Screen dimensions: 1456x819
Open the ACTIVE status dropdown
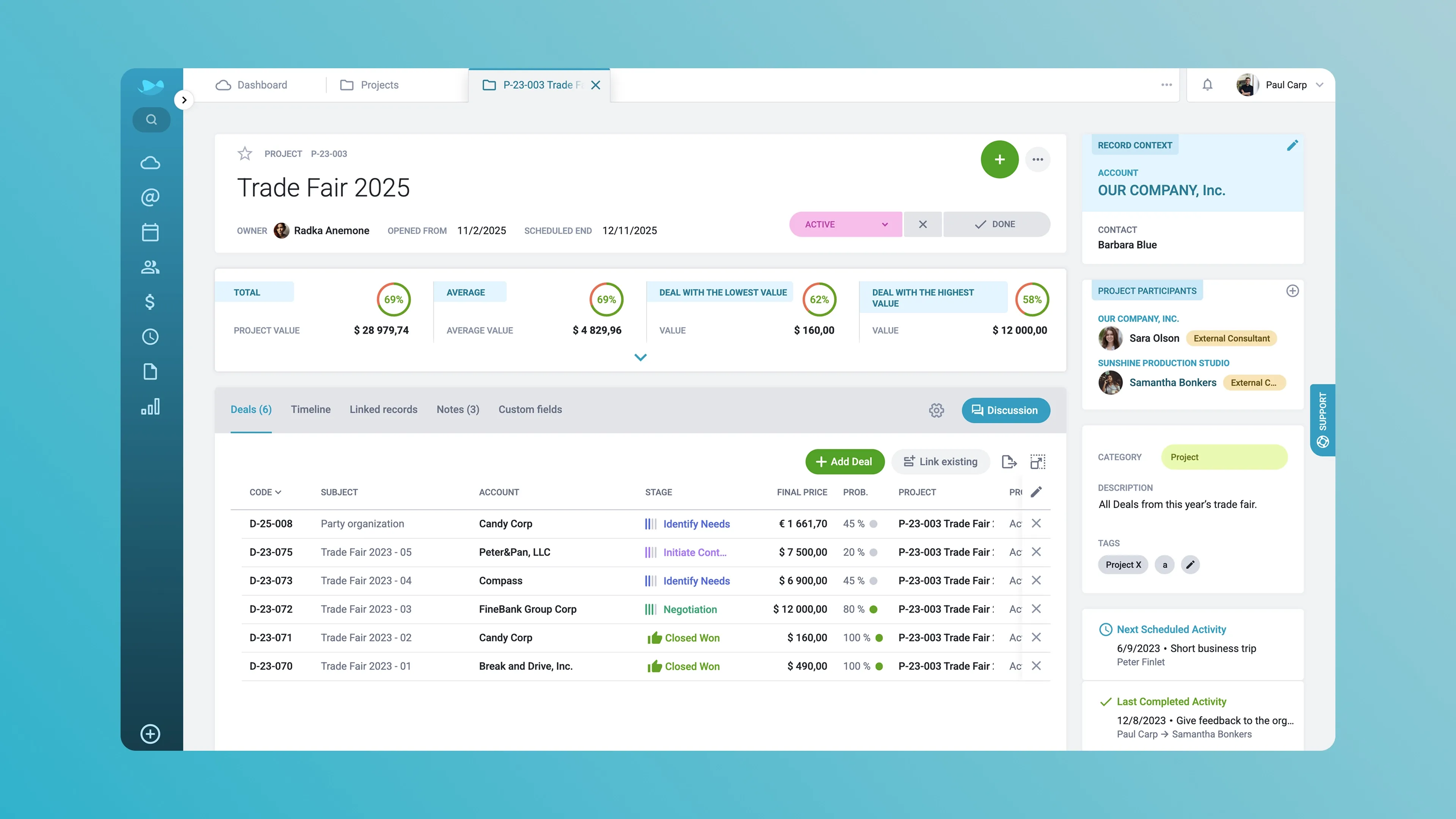coord(846,224)
